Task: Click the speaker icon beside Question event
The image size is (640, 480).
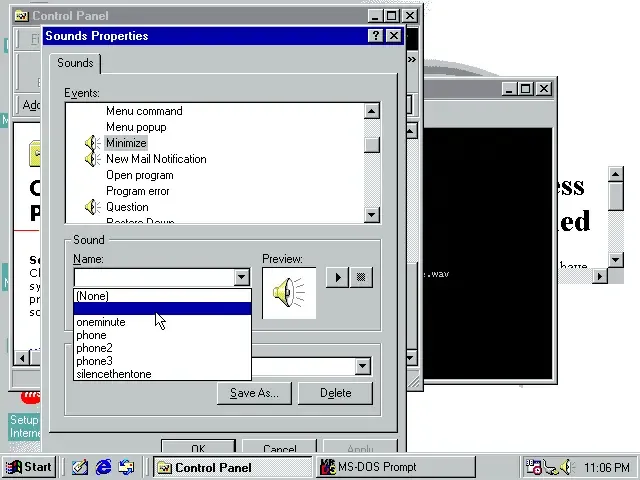Action: coord(92,207)
